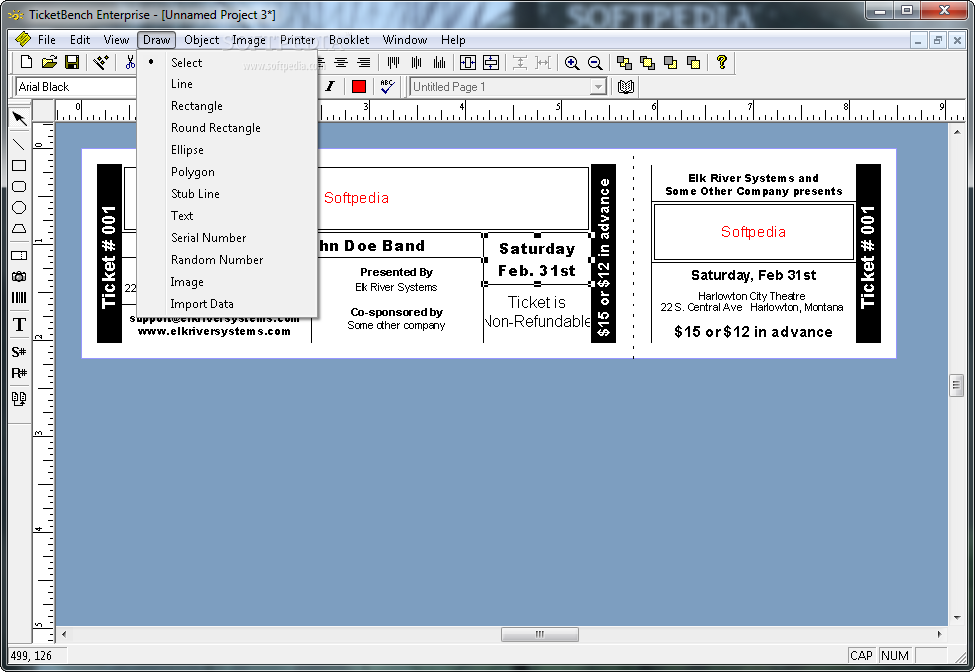
Task: Choose Import Data in the Draw menu
Action: point(228,304)
